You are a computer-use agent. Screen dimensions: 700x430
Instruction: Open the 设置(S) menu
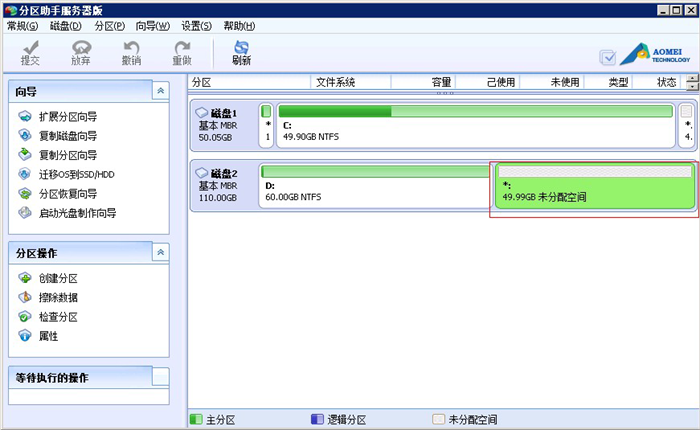[x=197, y=25]
